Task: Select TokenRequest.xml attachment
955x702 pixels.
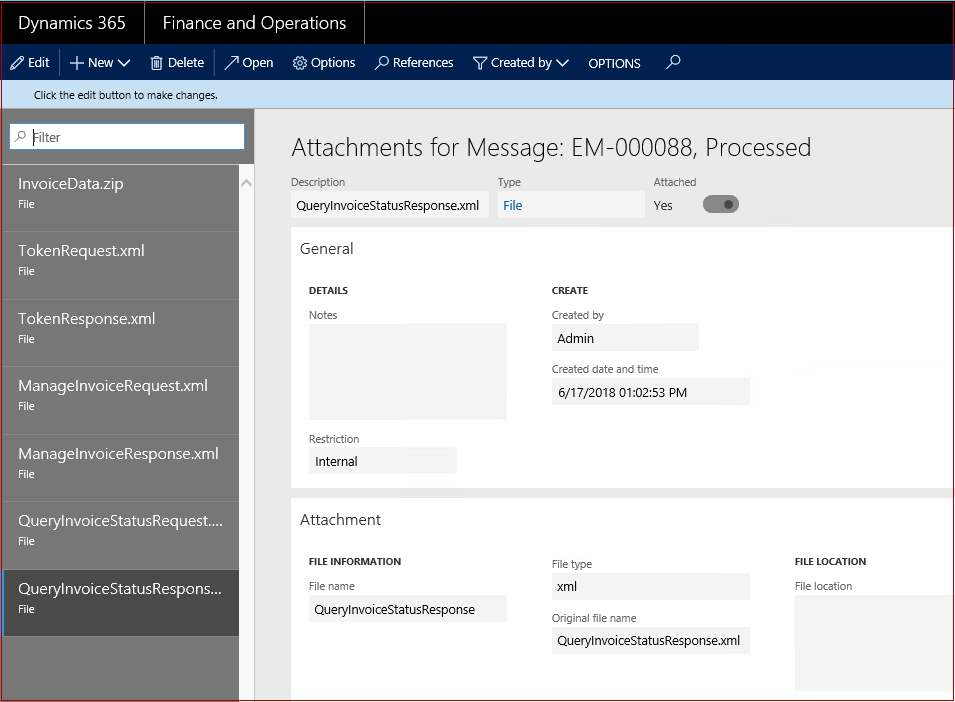Action: [x=121, y=265]
